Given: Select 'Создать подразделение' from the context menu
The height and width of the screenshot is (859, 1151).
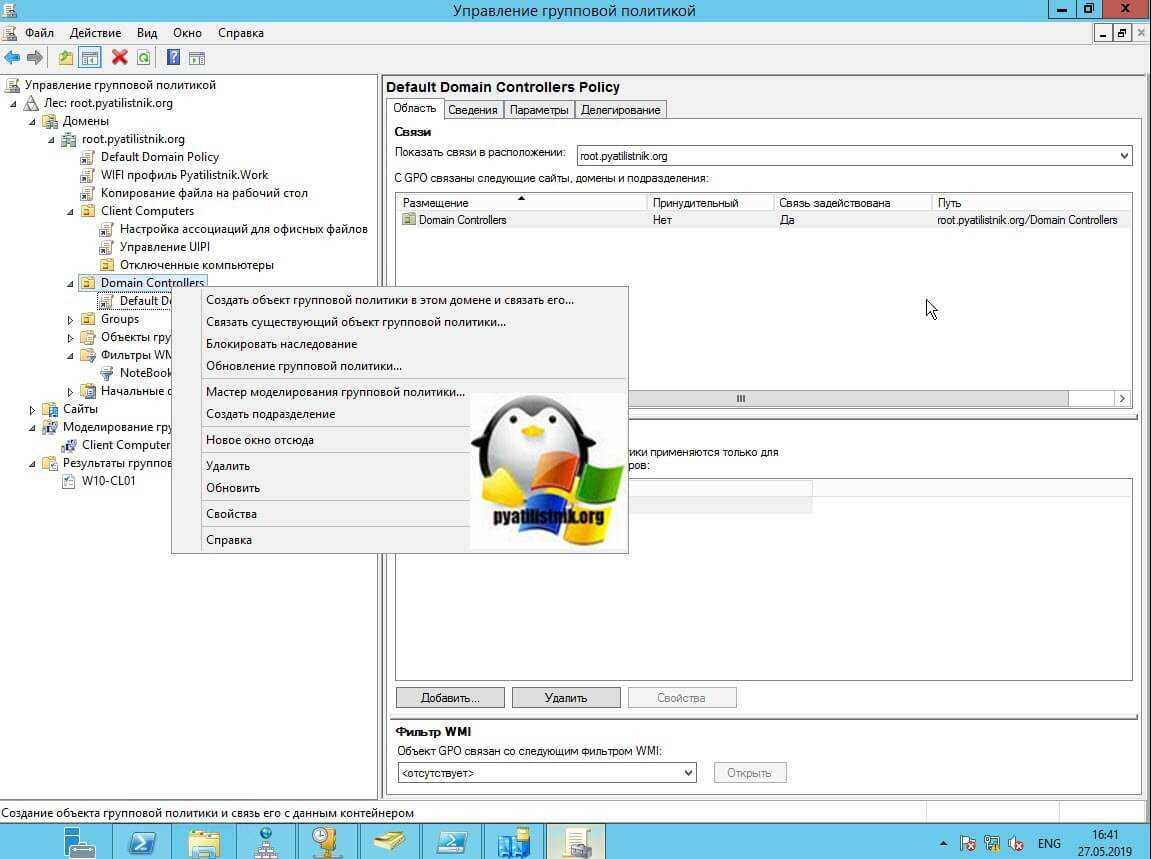Looking at the screenshot, I should 270,414.
